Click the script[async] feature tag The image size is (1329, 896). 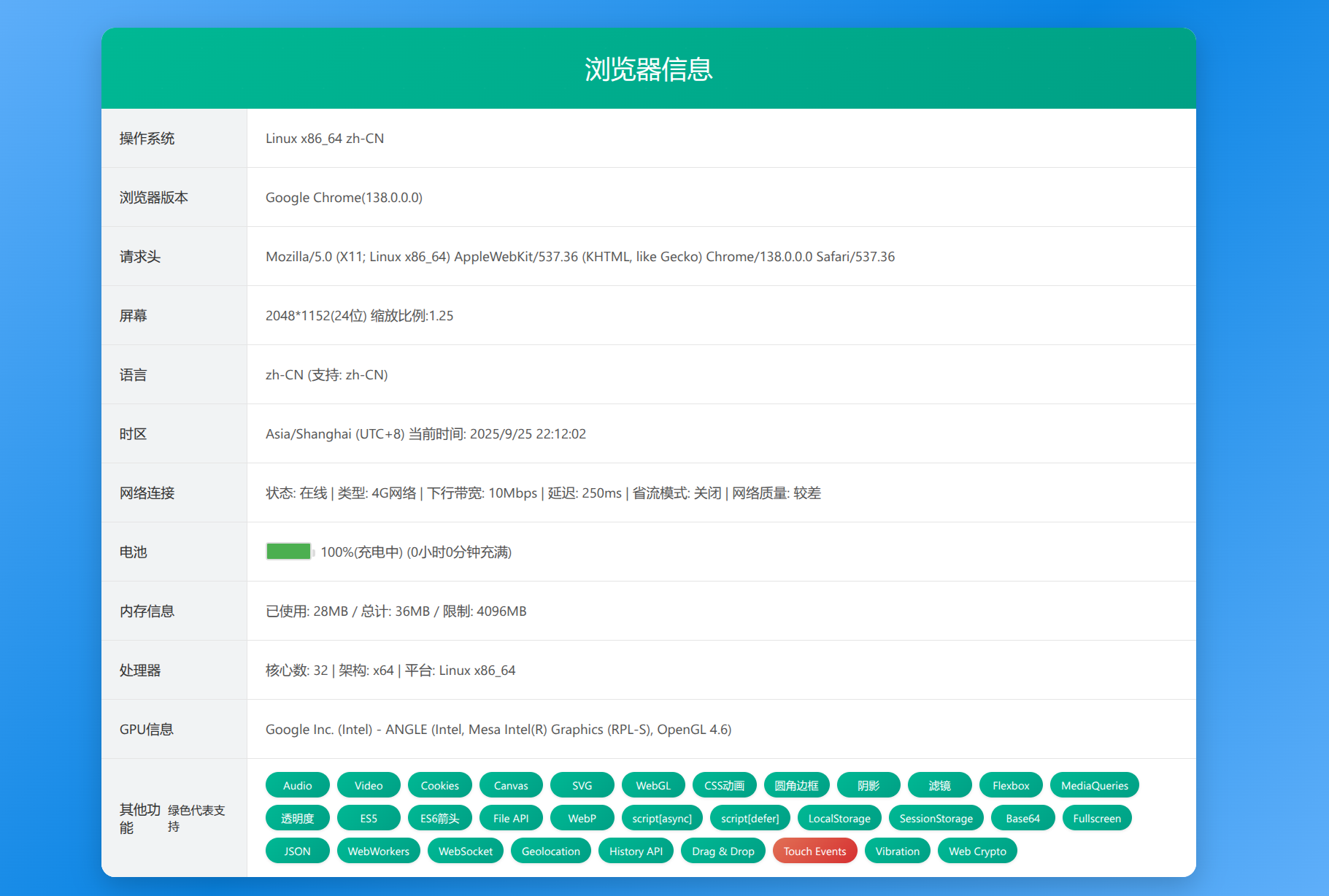pos(661,818)
